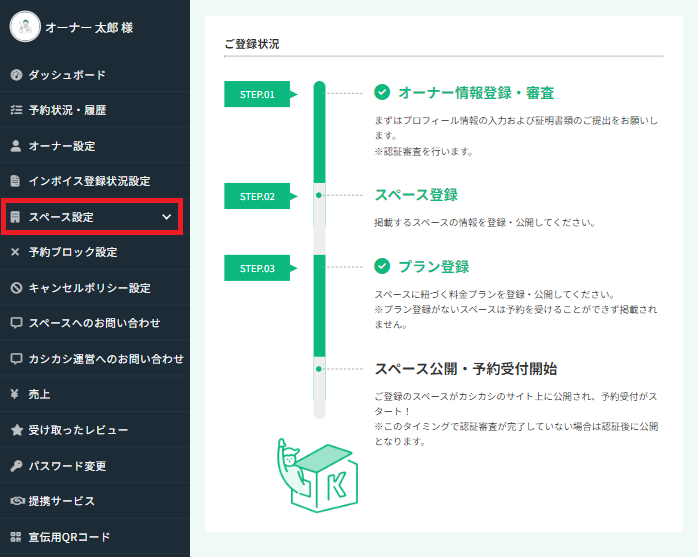Image resolution: width=698 pixels, height=557 pixels.
Task: Click the オーナー情報登録・審査 heading
Action: coord(476,93)
